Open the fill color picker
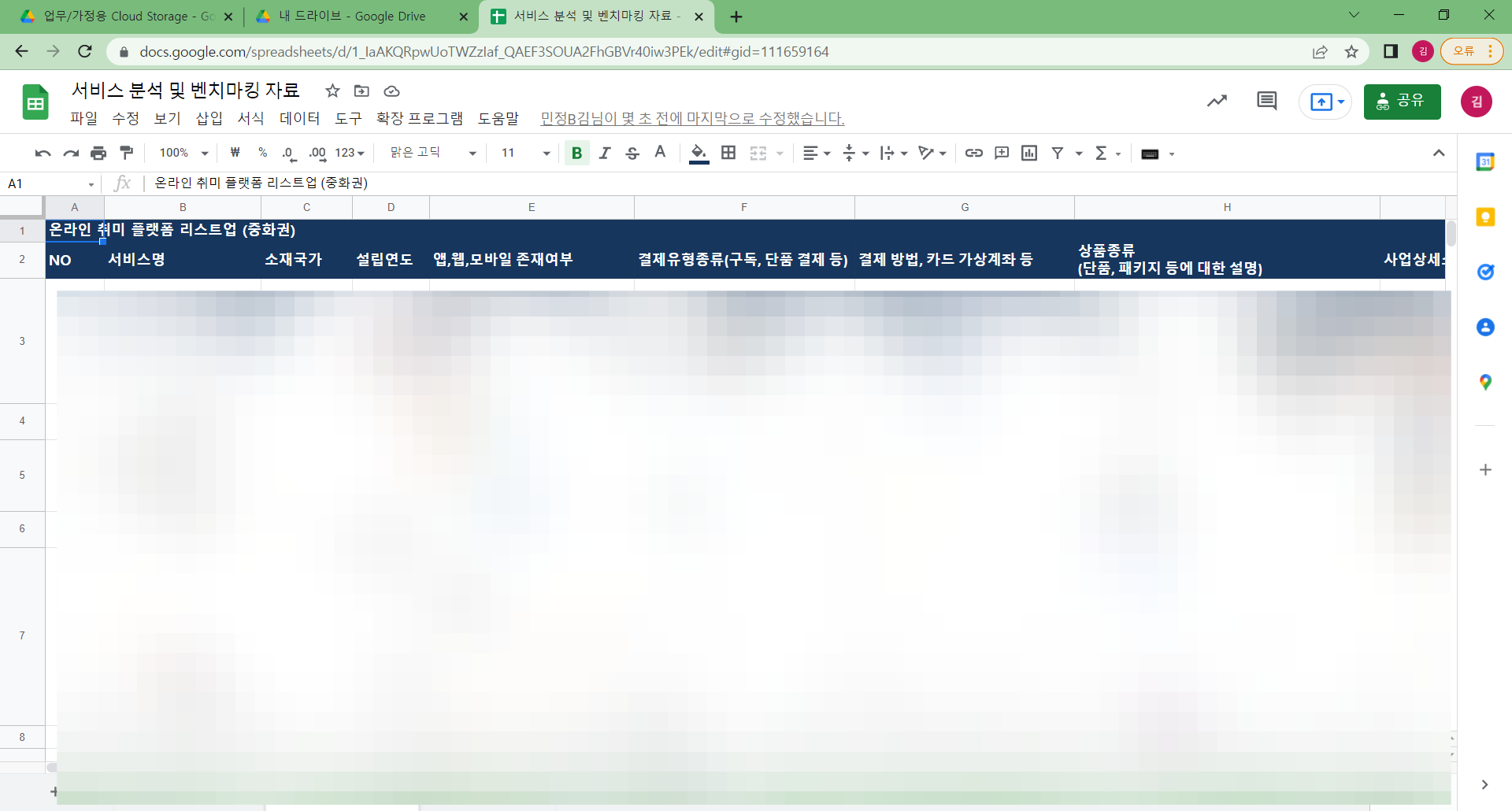Screen dimensions: 1512x811 [699, 153]
